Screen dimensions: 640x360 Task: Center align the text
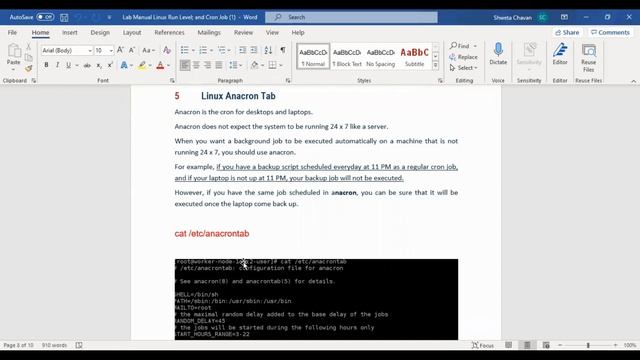[196, 65]
